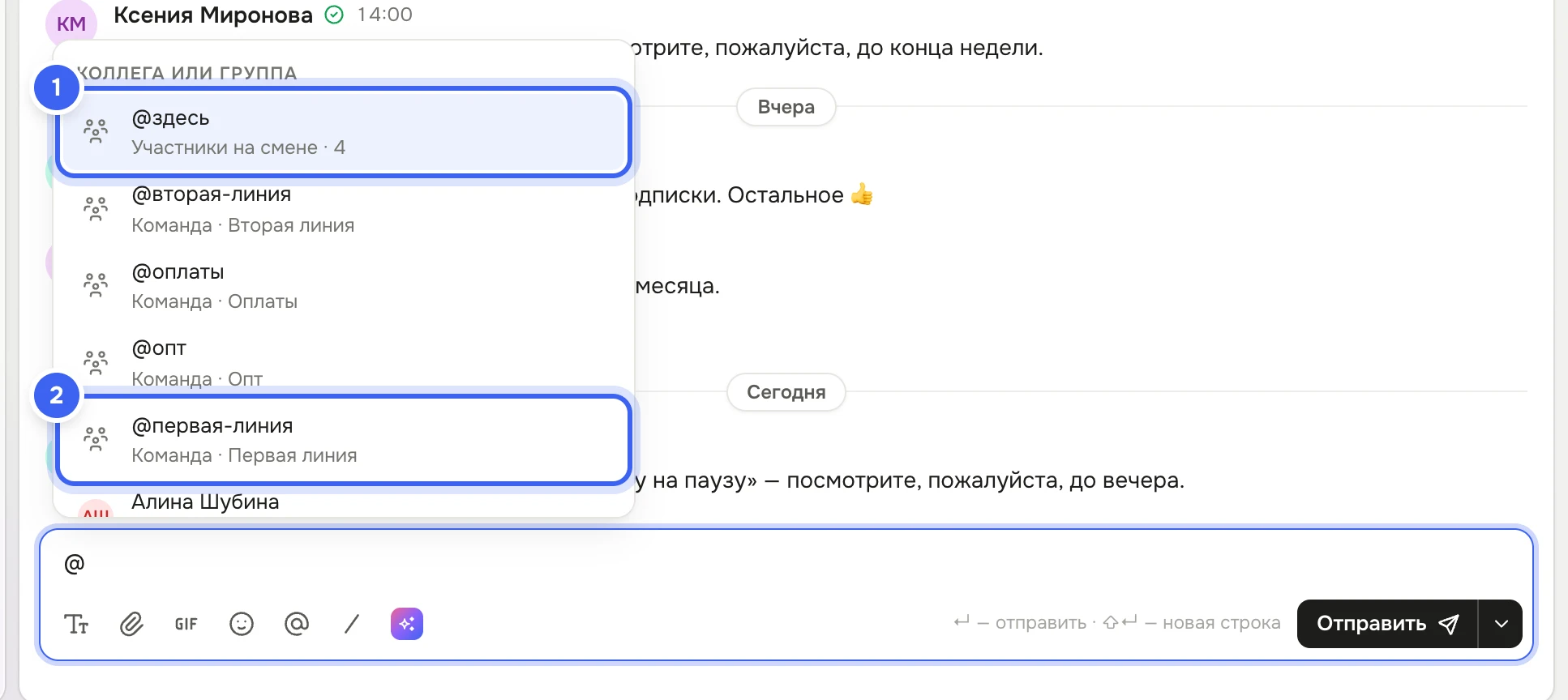1568x700 pixels.
Task: Click the group icon beside @опт
Action: pos(96,362)
